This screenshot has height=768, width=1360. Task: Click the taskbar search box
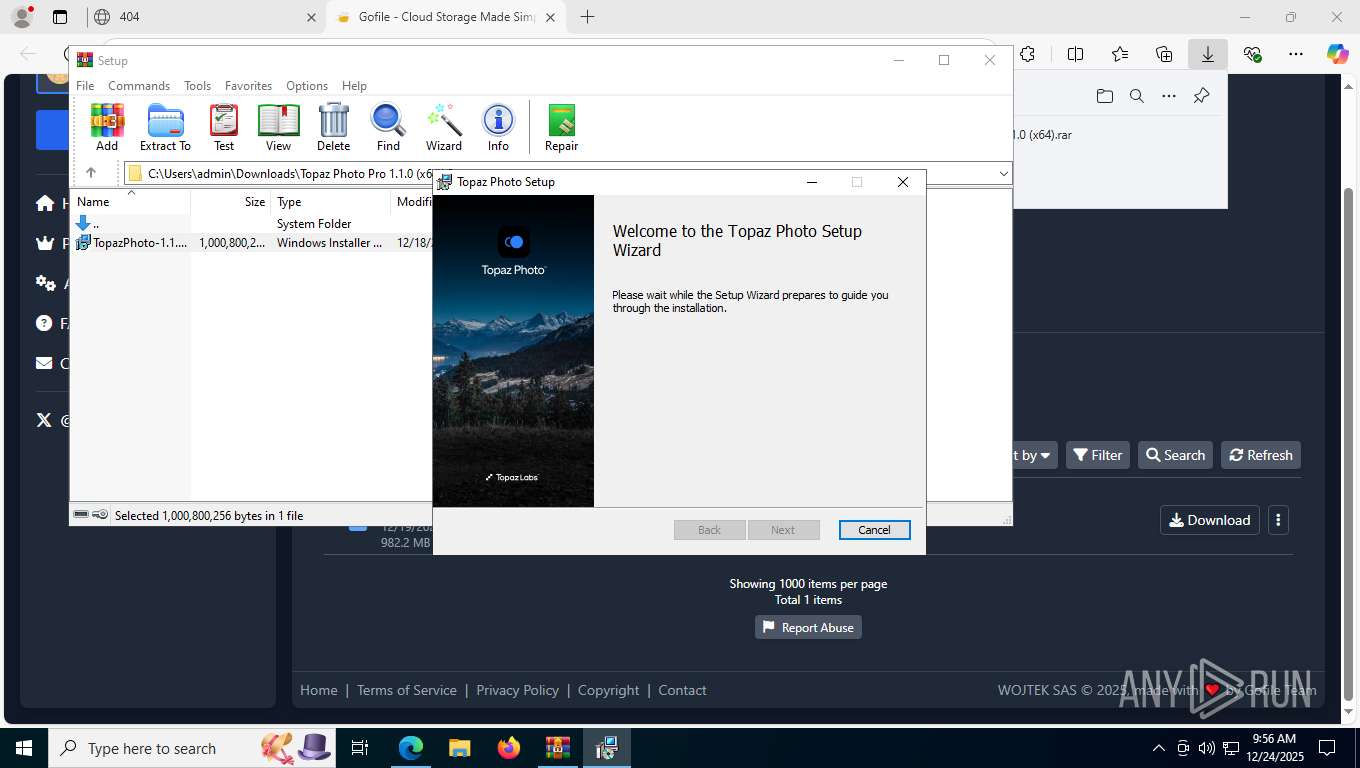pyautogui.click(x=192, y=748)
